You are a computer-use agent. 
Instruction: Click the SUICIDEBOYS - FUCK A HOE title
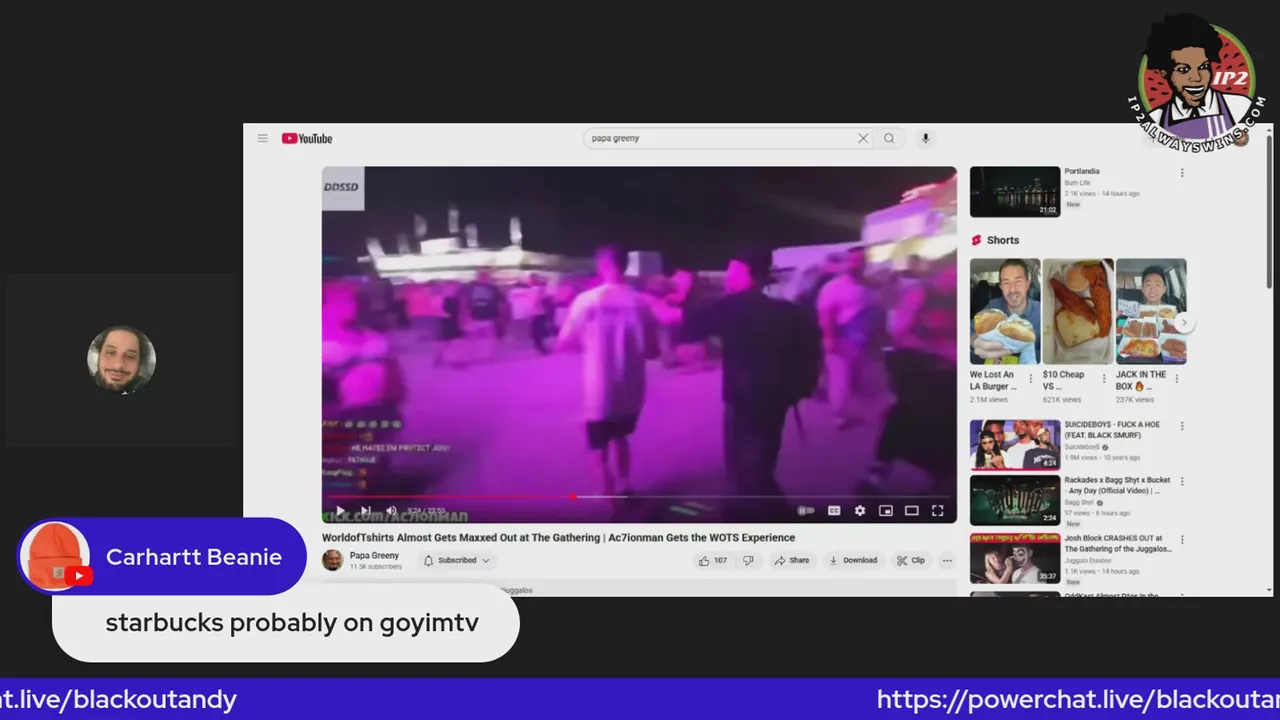(1112, 430)
